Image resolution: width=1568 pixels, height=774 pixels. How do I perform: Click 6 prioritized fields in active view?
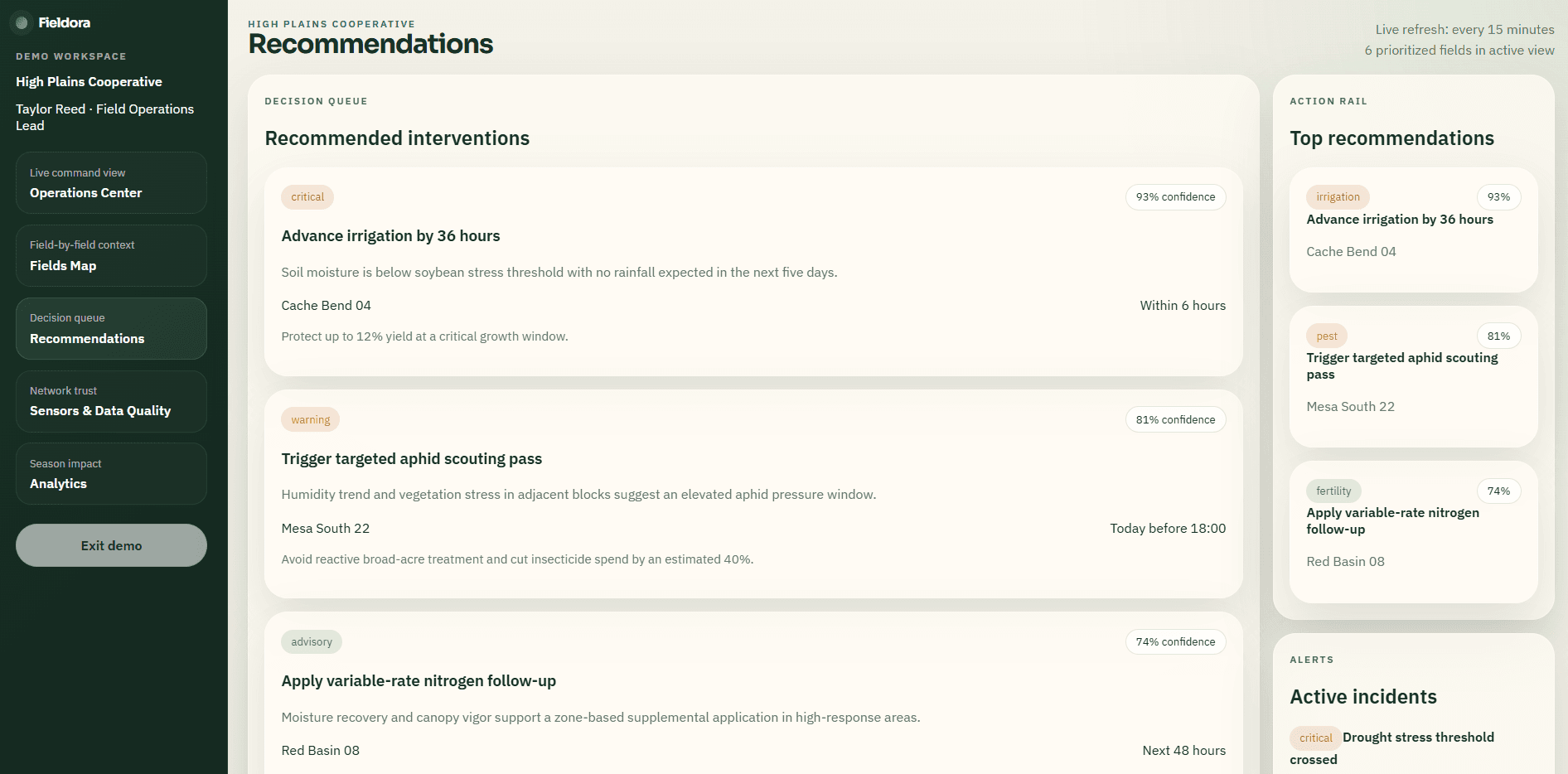(1459, 50)
